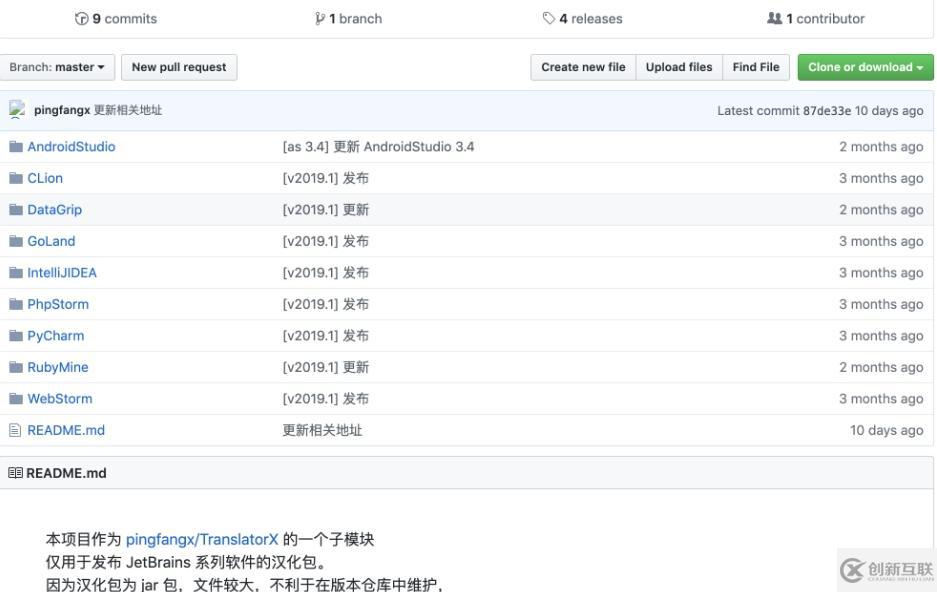Image resolution: width=937 pixels, height=592 pixels.
Task: Click the README.md file icon
Action: pos(16,430)
